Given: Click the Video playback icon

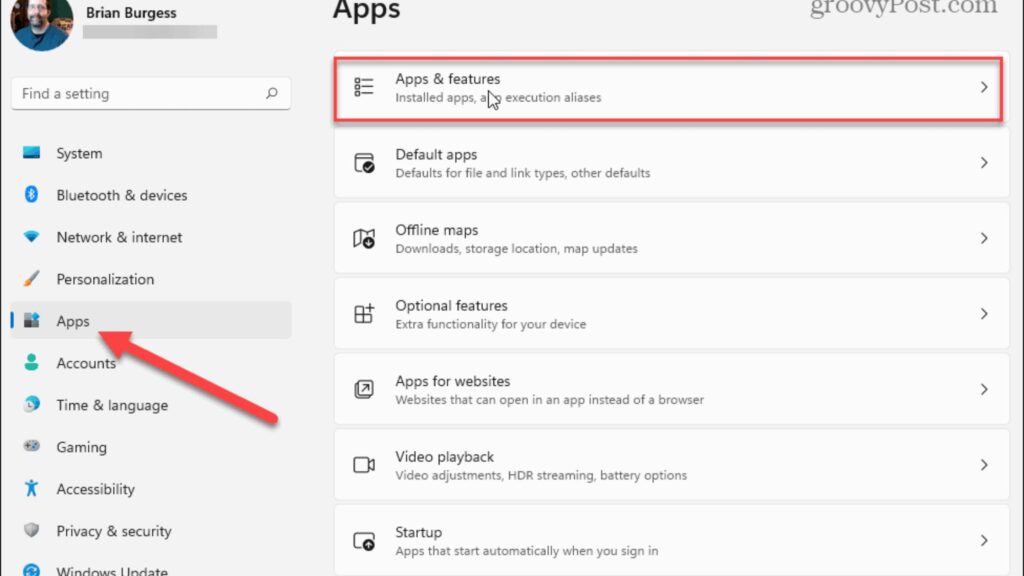Looking at the screenshot, I should coord(364,465).
